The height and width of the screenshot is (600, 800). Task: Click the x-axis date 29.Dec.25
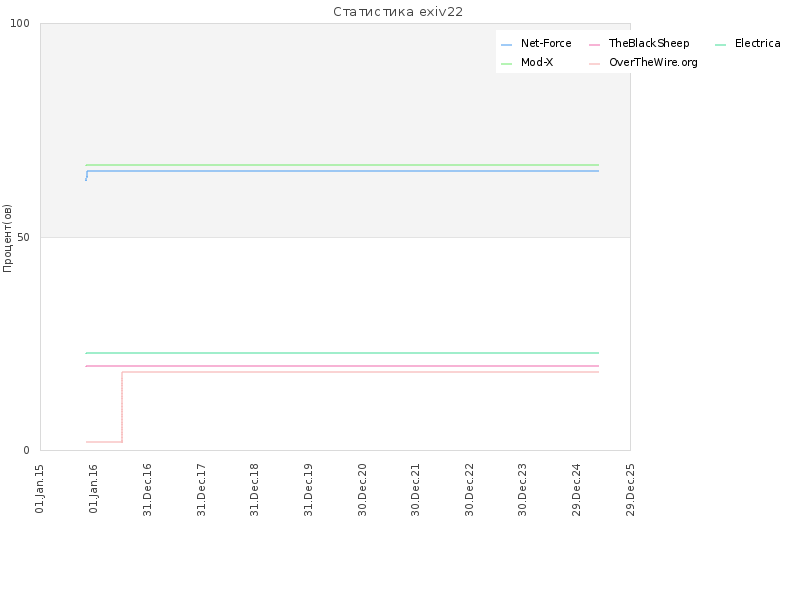pos(630,490)
